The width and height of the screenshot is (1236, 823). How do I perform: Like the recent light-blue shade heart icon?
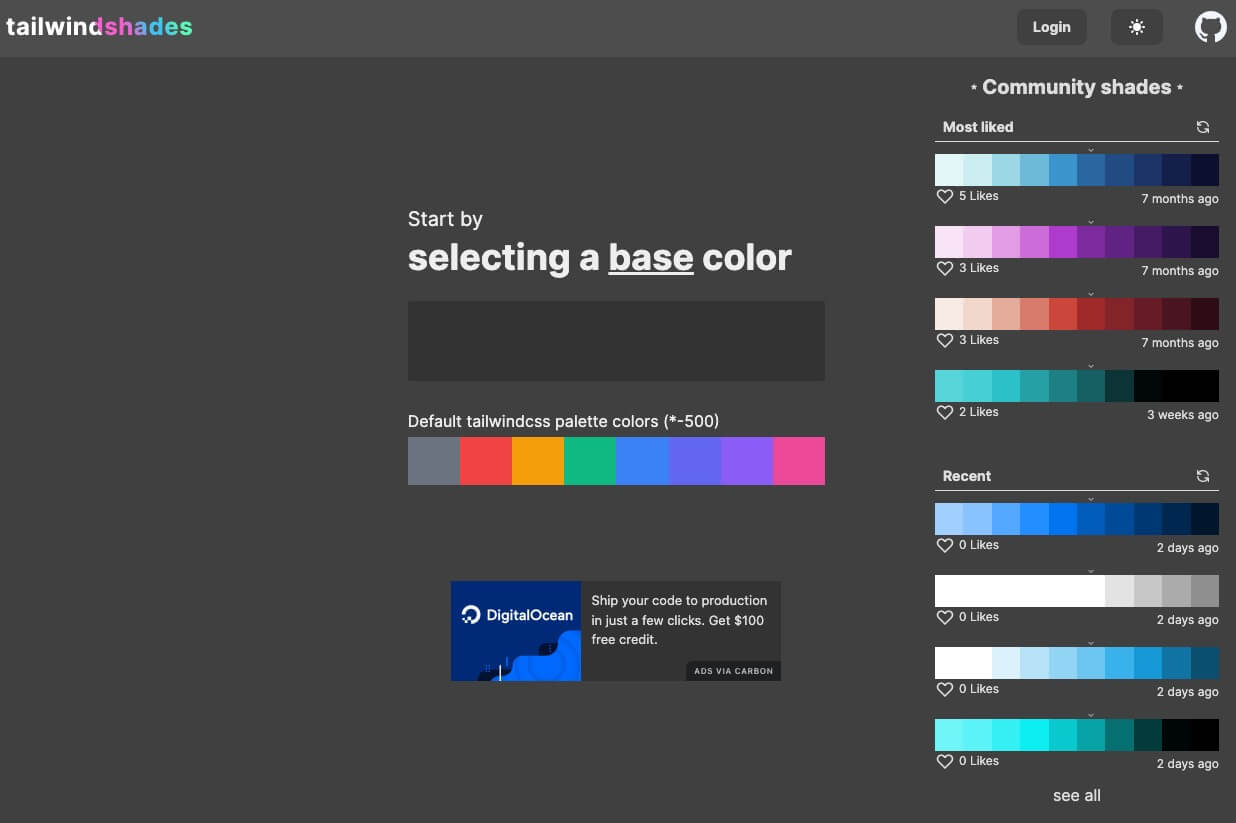click(945, 690)
